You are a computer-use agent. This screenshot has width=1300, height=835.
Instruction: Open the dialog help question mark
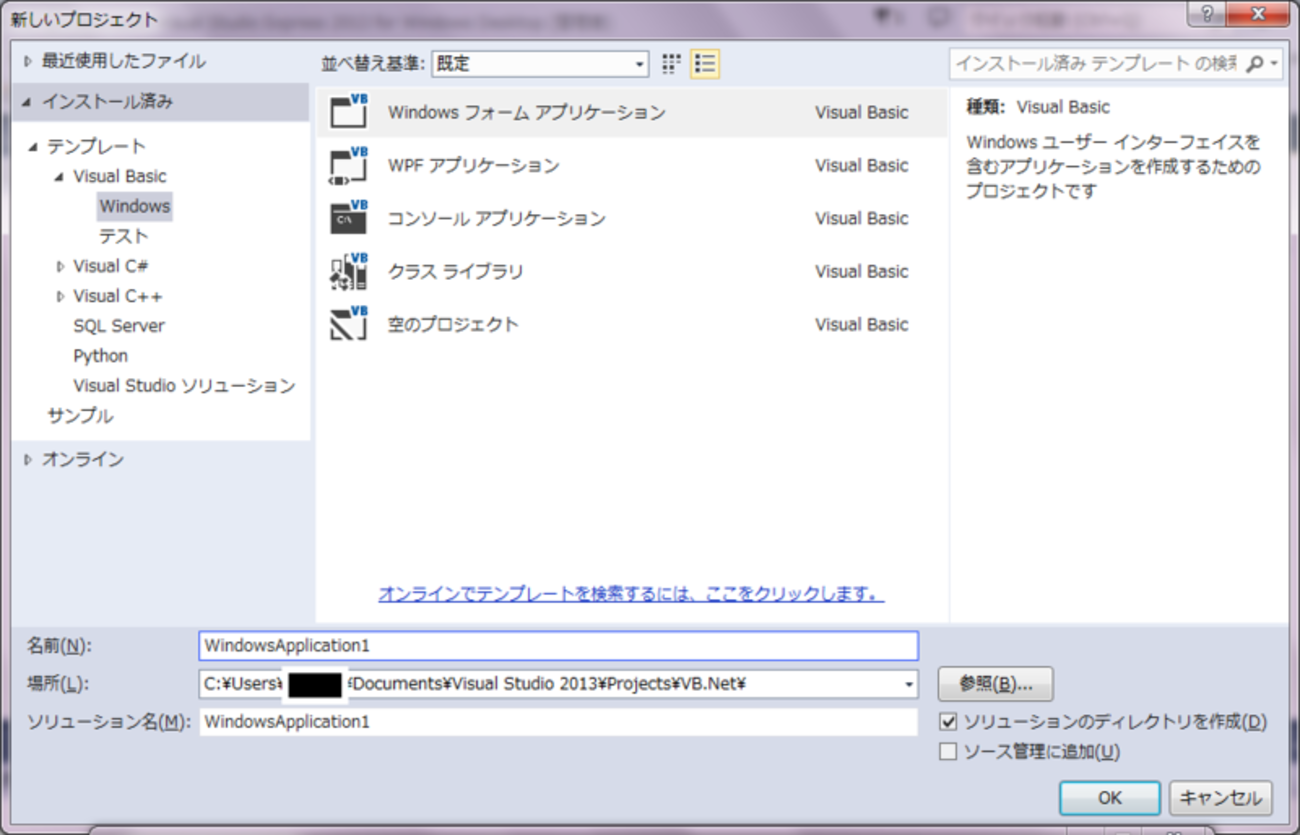point(1206,13)
